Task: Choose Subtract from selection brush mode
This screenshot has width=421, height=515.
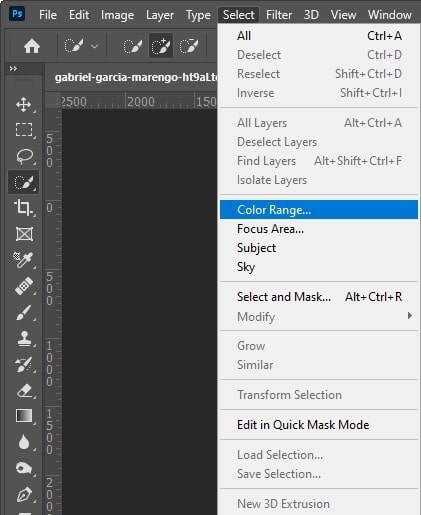Action: [189, 46]
